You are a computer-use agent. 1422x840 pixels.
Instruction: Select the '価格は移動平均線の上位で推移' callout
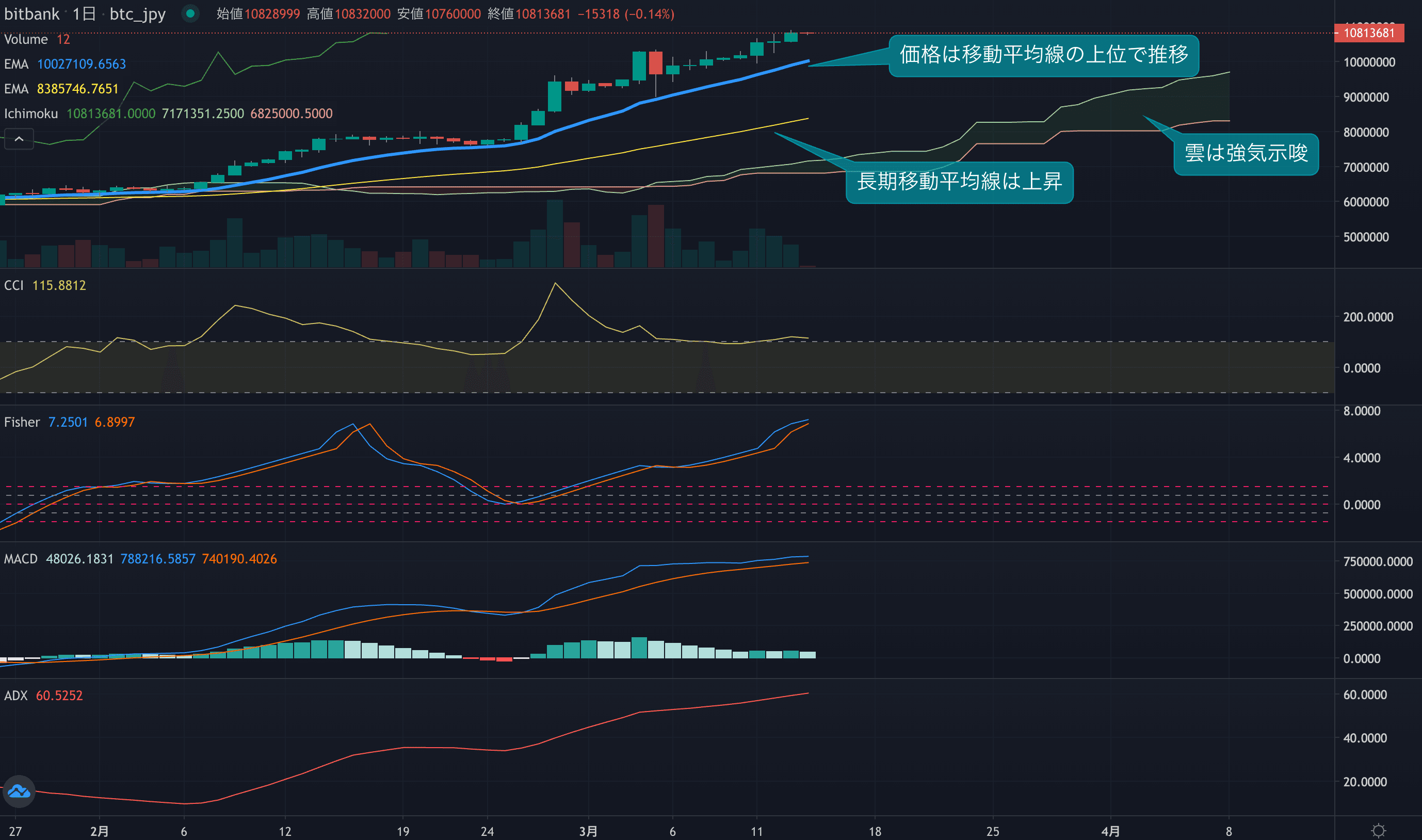(x=1043, y=55)
